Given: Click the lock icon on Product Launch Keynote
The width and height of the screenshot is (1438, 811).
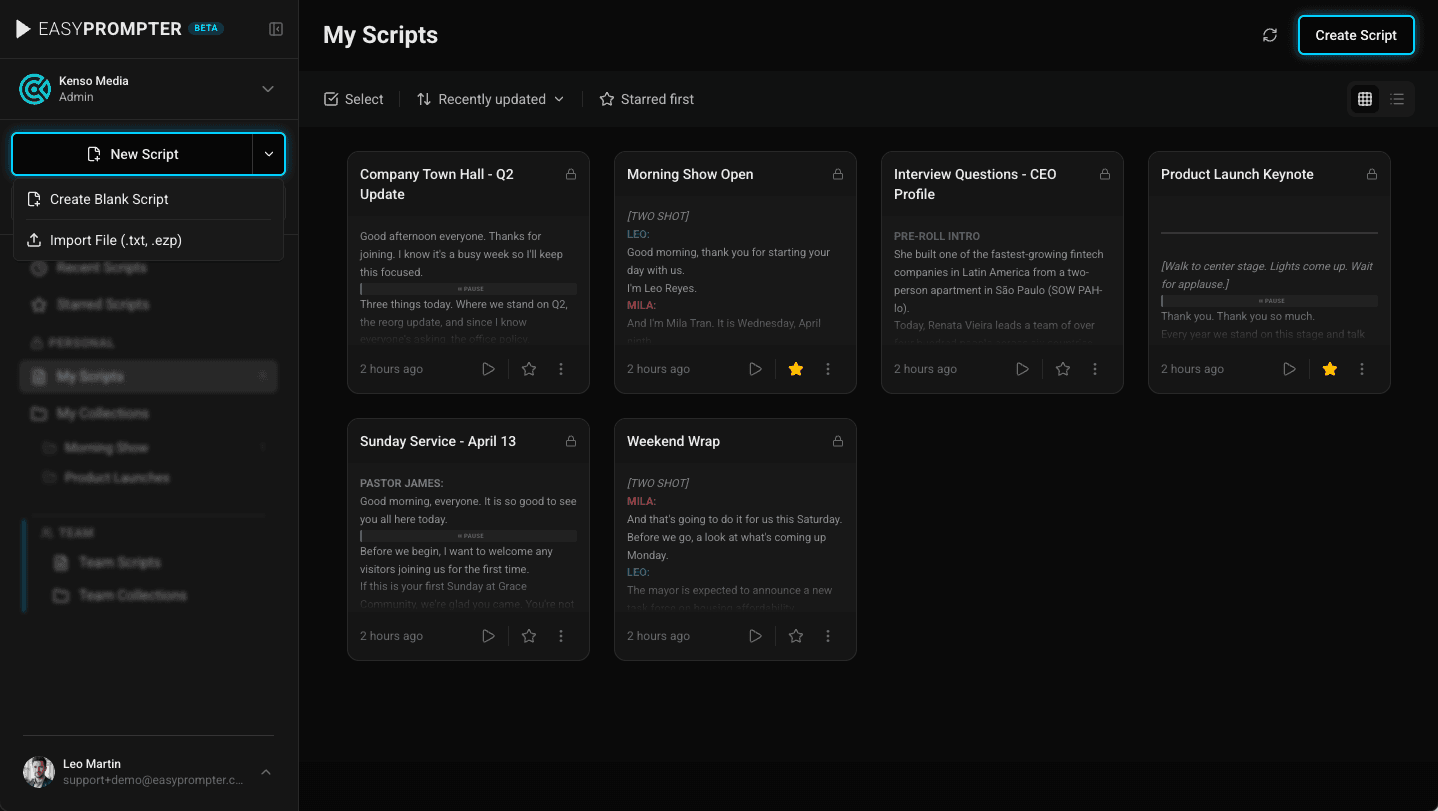Looking at the screenshot, I should point(1372,173).
